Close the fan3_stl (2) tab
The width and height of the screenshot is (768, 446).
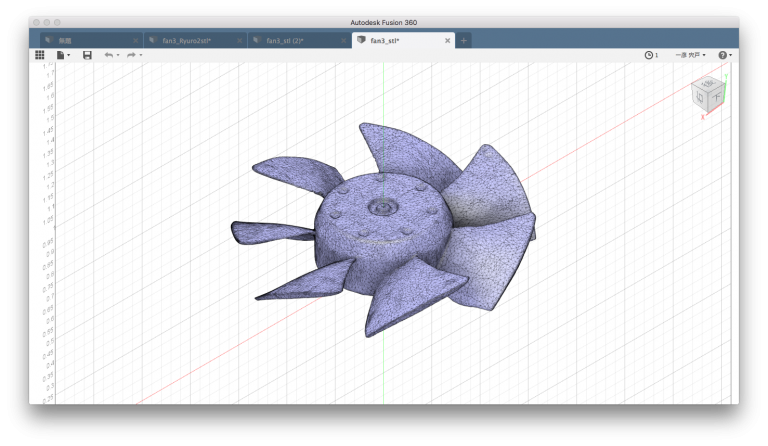pos(343,40)
